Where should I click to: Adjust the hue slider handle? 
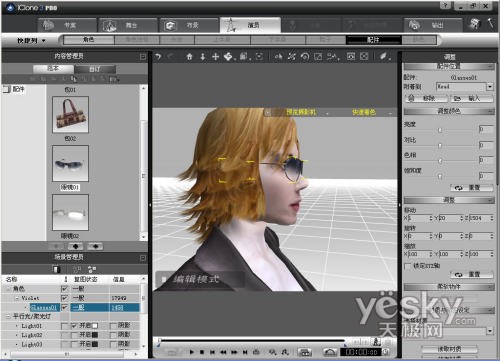(x=440, y=161)
